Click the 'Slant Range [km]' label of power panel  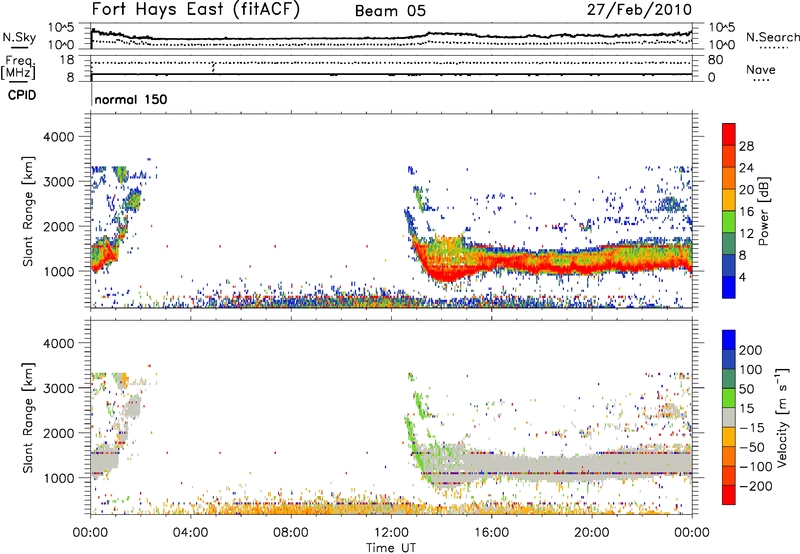pyautogui.click(x=28, y=212)
